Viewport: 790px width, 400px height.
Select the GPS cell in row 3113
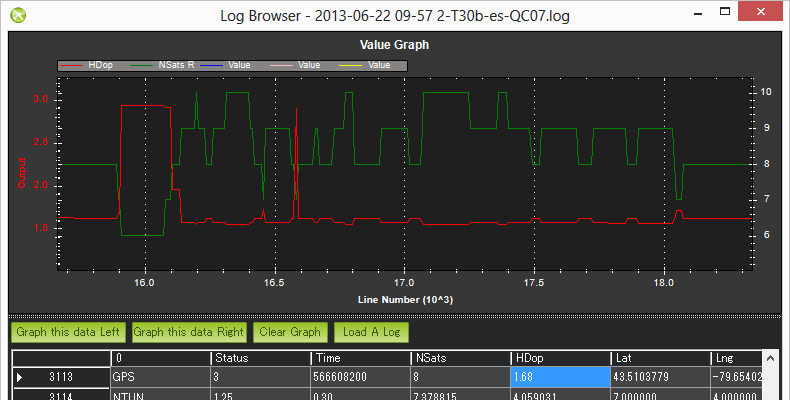[160, 377]
